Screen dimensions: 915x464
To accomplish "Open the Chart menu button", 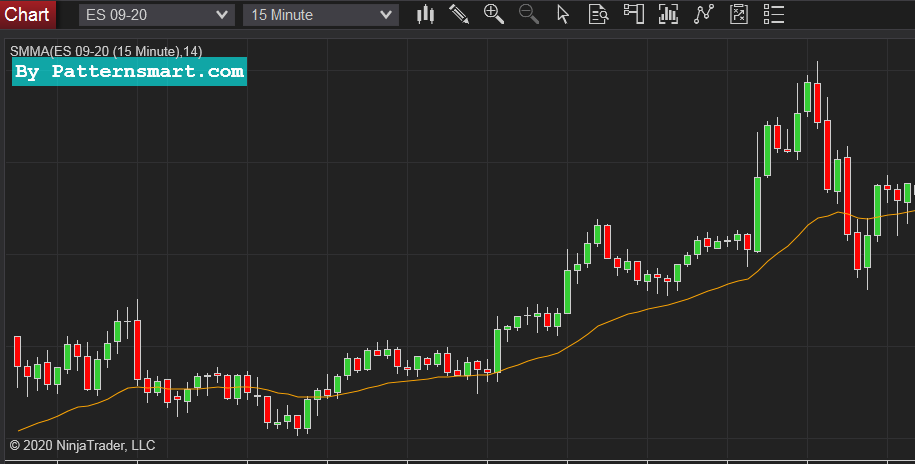I will coord(27,14).
